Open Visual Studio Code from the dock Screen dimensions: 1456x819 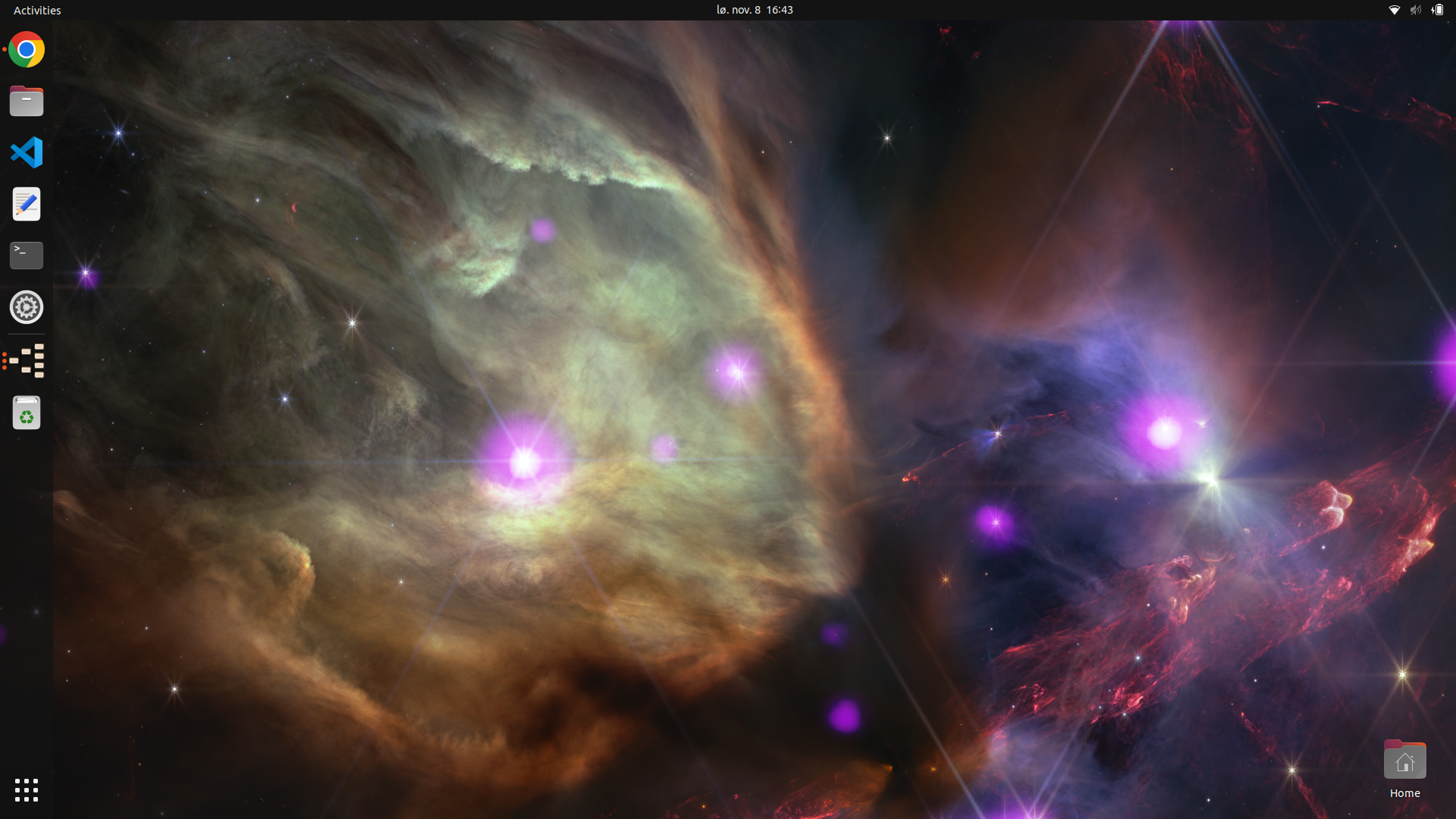click(x=27, y=152)
